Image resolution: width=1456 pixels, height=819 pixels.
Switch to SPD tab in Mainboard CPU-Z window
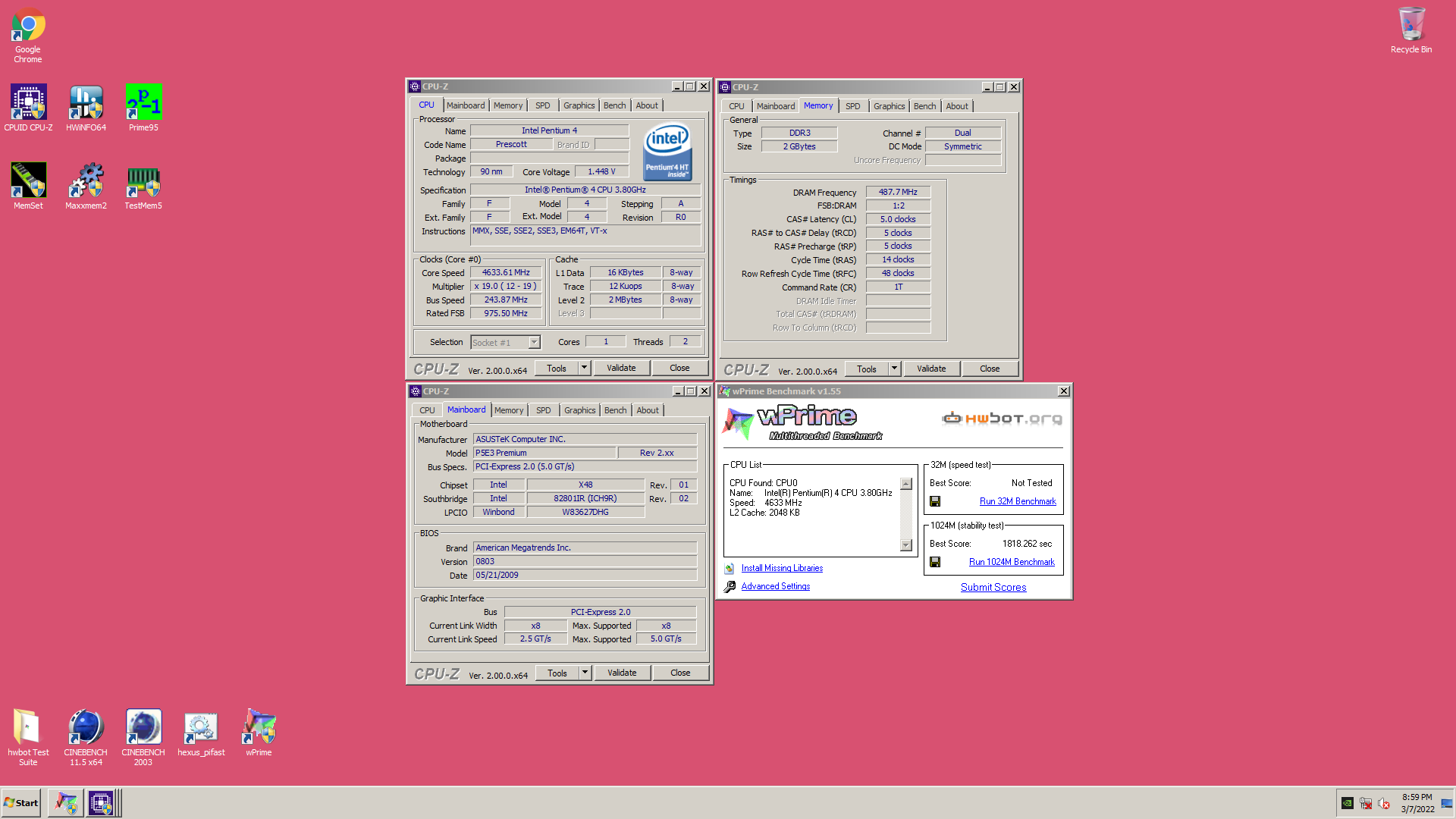coord(544,410)
